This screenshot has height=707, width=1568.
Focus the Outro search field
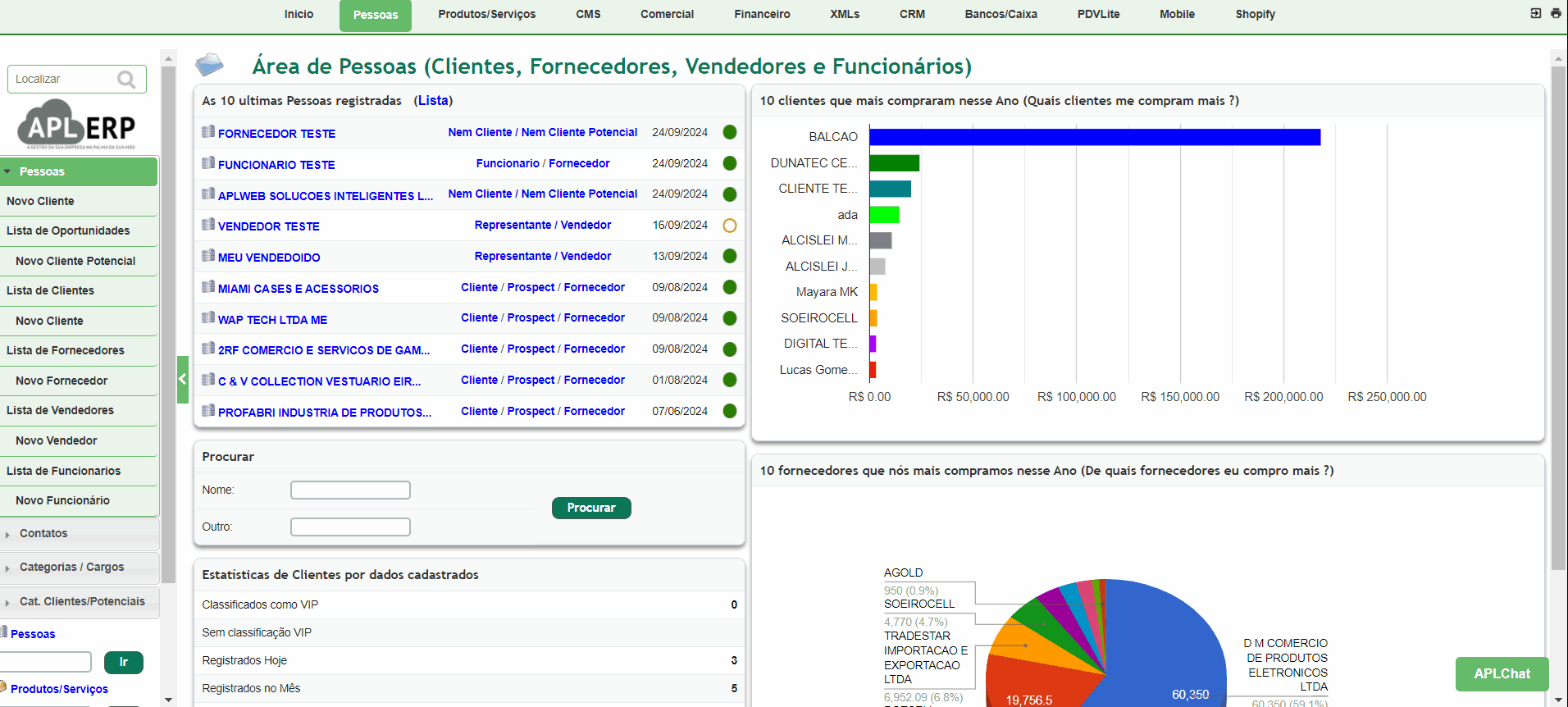click(x=350, y=527)
